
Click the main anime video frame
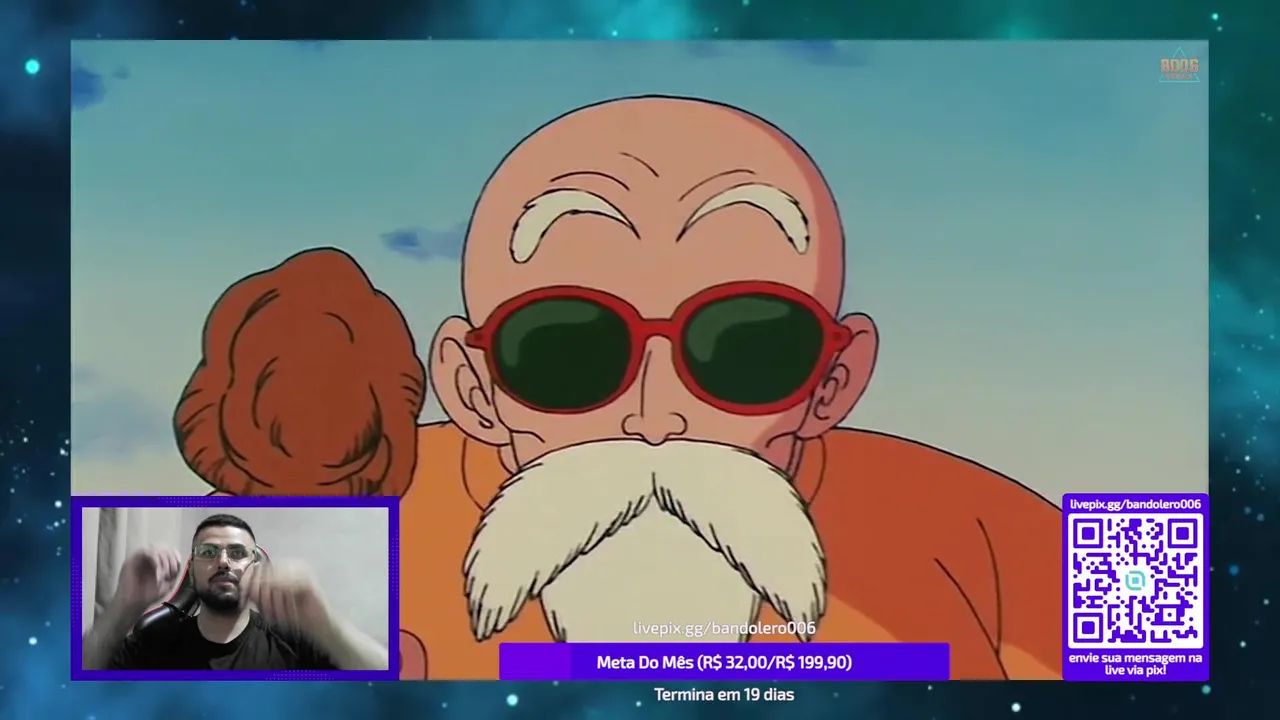coord(639,360)
